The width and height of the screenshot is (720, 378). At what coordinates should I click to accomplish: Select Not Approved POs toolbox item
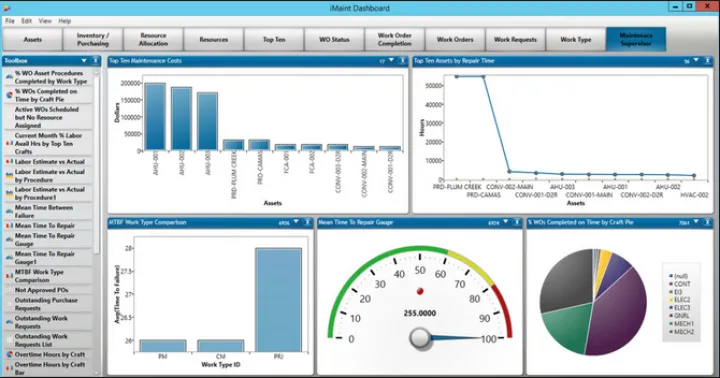[x=48, y=290]
